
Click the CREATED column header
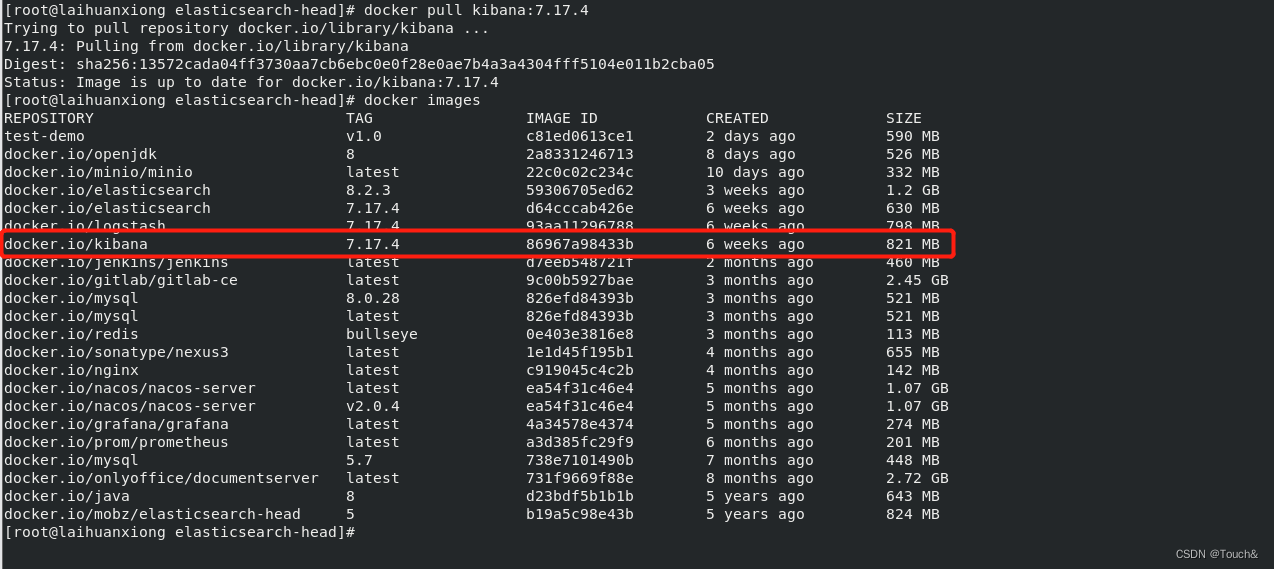(x=737, y=118)
